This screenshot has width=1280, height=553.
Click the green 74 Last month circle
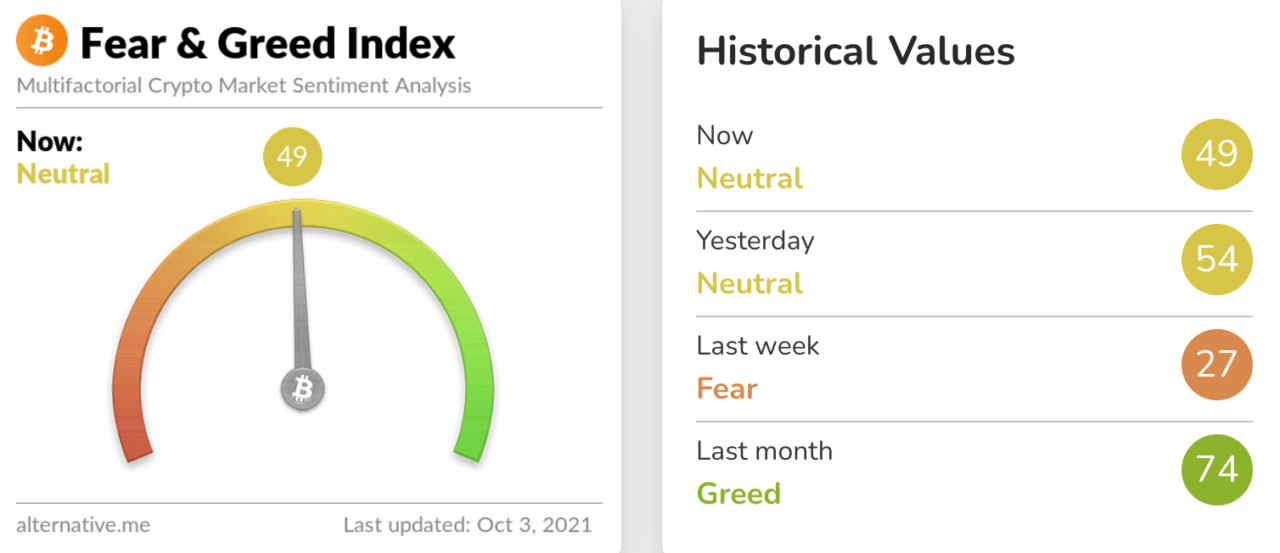click(x=1216, y=469)
